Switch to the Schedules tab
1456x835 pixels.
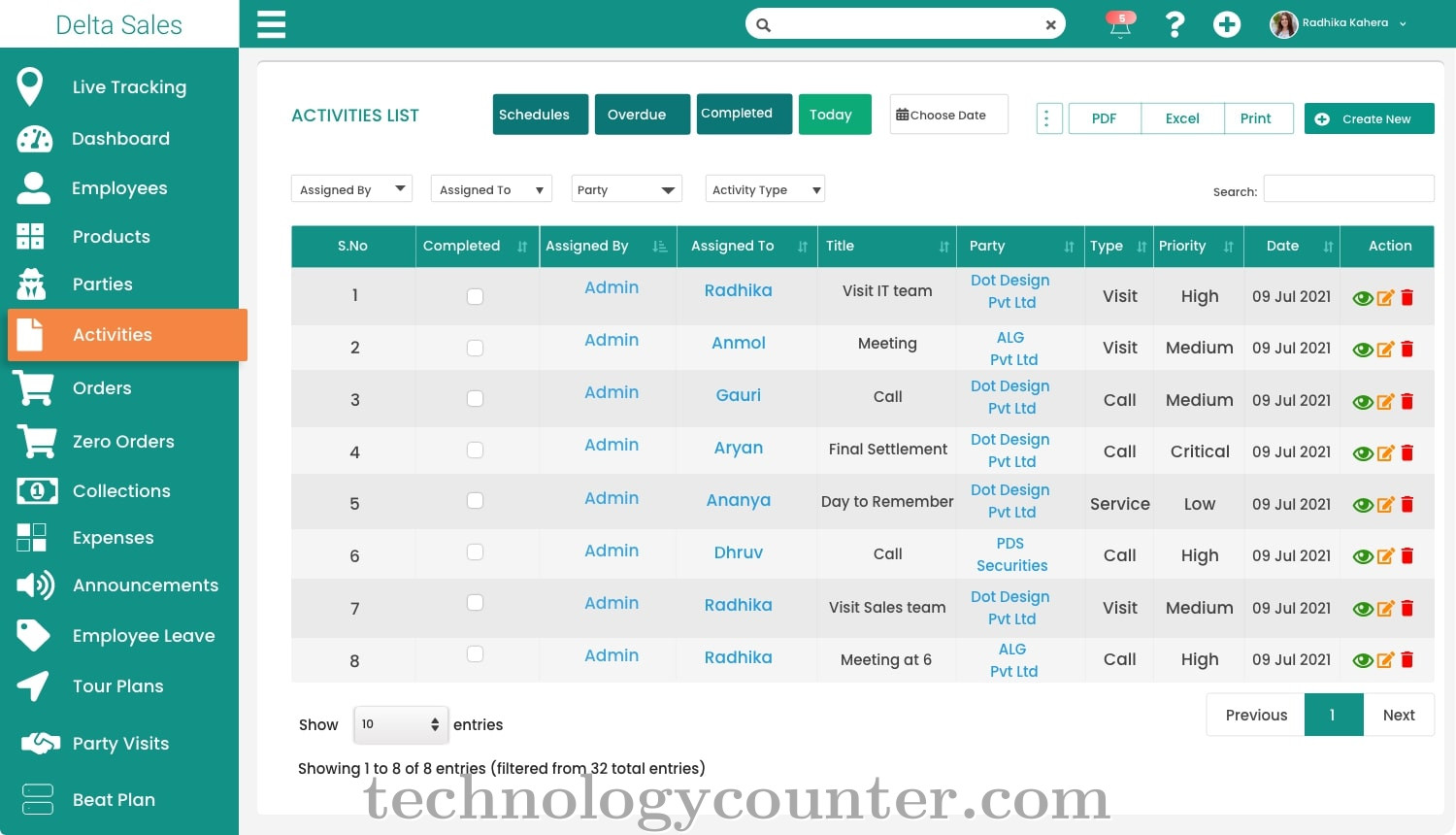[541, 115]
